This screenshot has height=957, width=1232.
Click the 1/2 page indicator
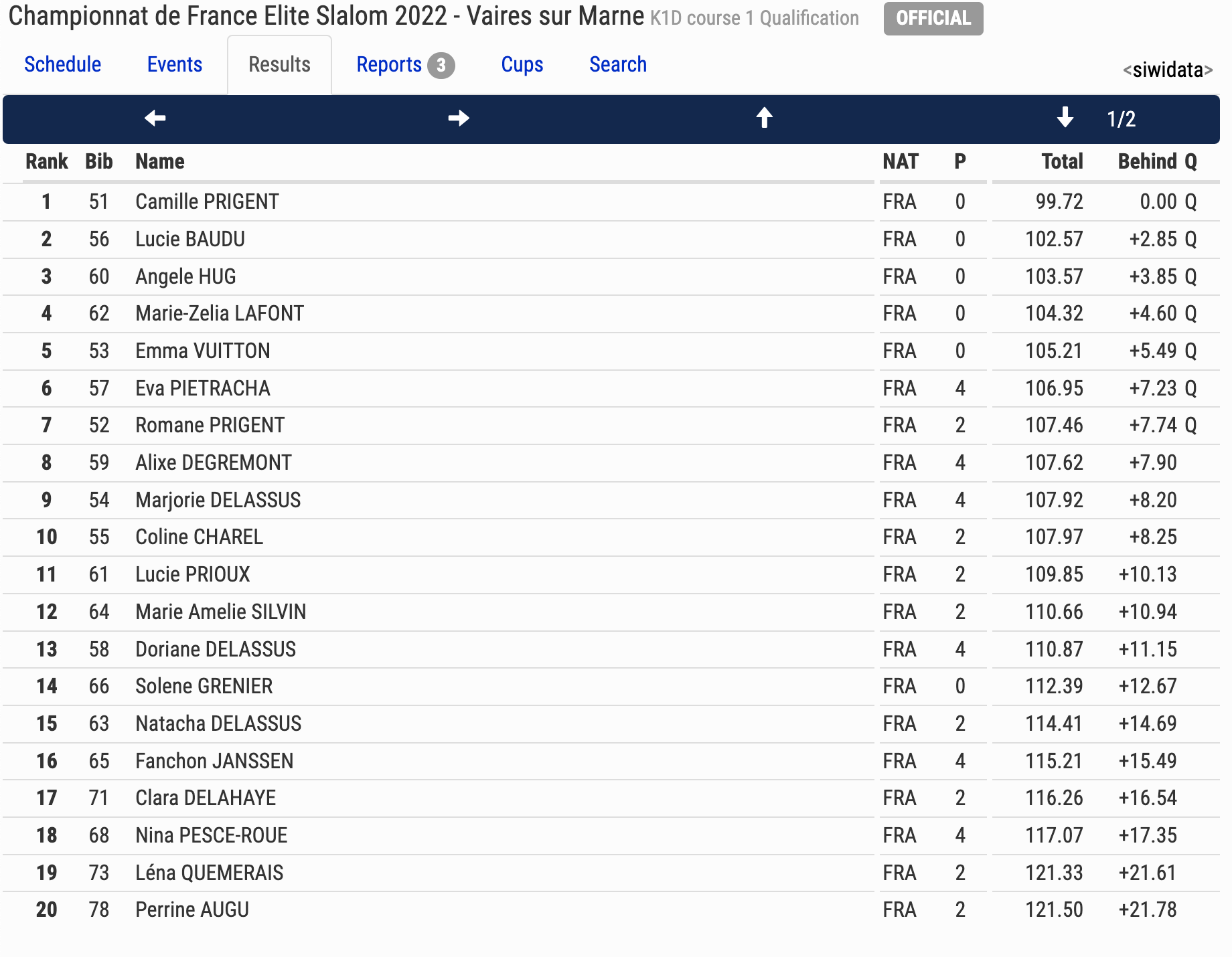(x=1122, y=119)
